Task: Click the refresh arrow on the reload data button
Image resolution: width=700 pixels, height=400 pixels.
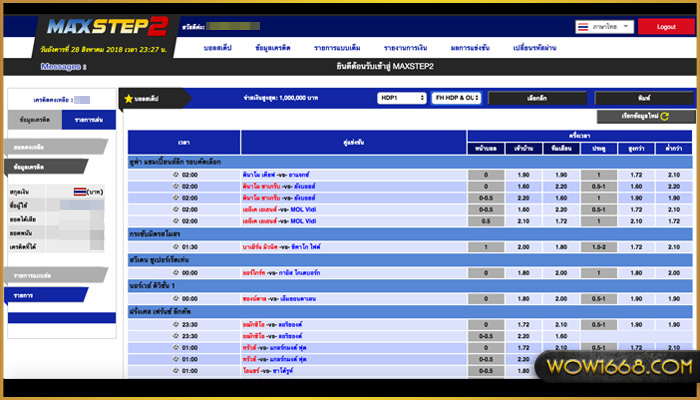Action: click(x=662, y=117)
